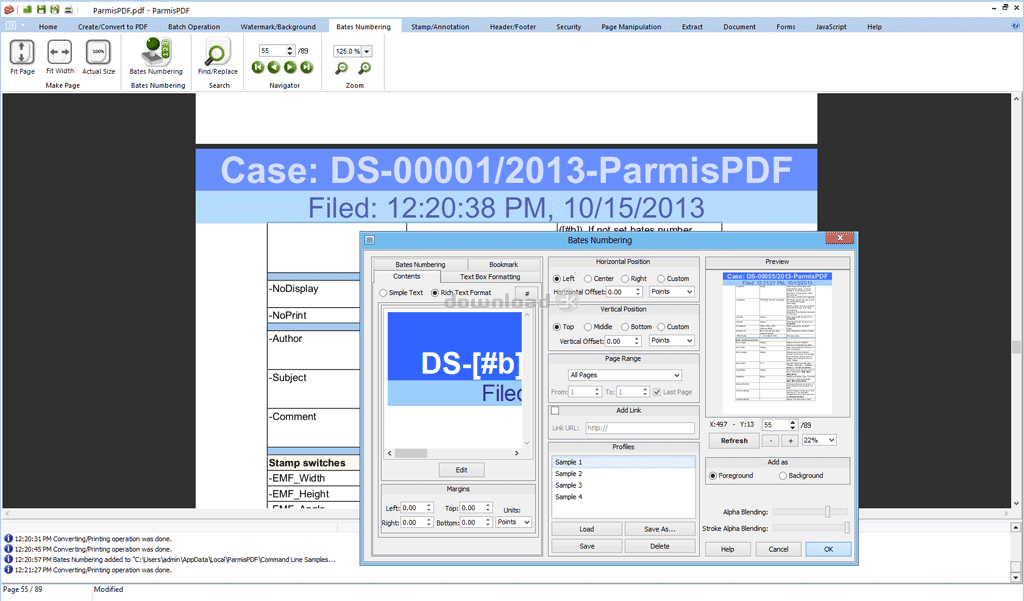Viewport: 1024px width, 601px height.
Task: Click the zoom in magnifier icon
Action: [x=365, y=68]
